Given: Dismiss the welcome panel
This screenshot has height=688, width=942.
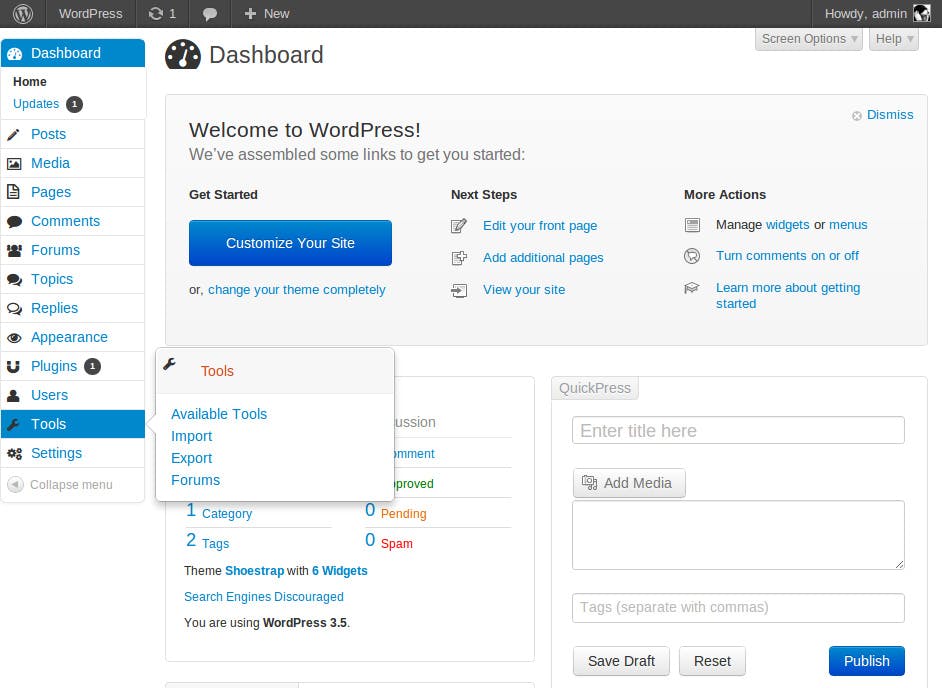Looking at the screenshot, I should point(890,115).
